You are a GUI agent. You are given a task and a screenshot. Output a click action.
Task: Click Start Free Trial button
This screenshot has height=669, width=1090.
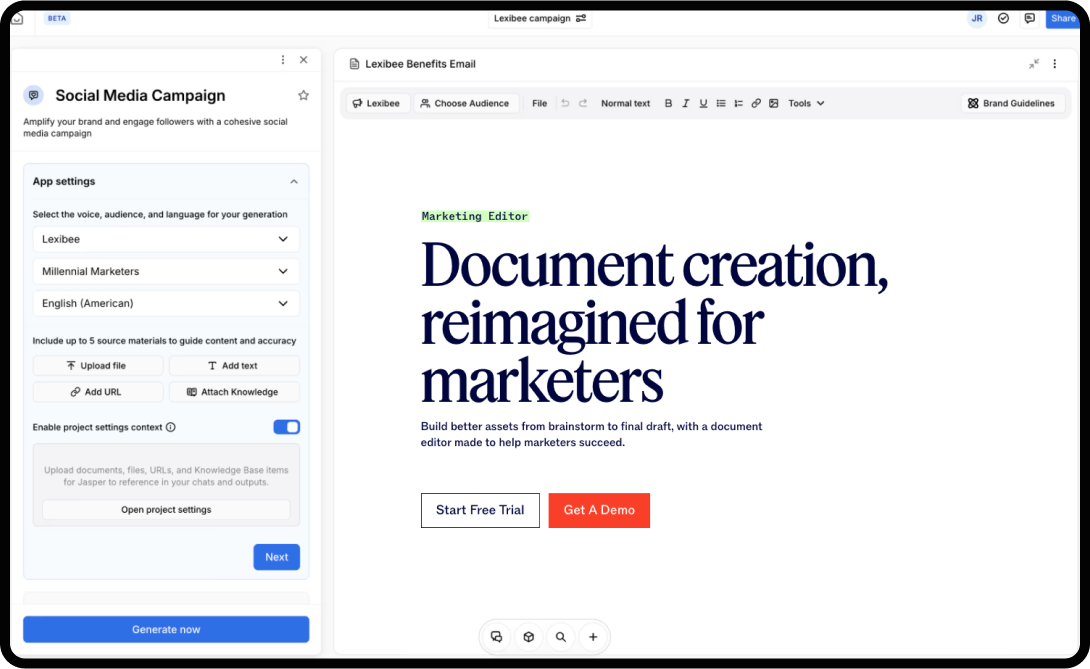click(x=480, y=510)
